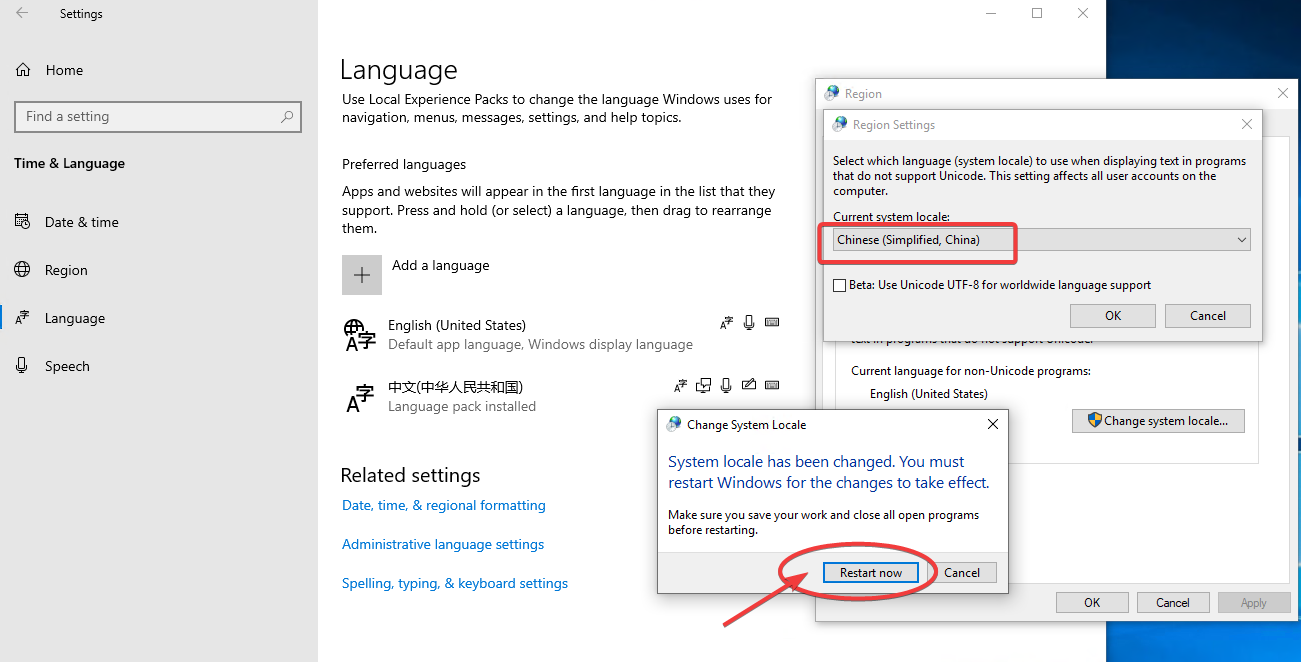Open Speech settings page

click(159, 366)
